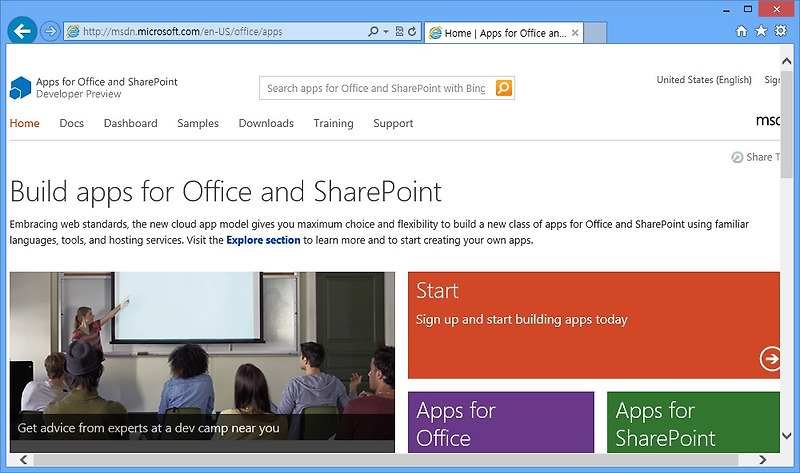
Task: Open the green Apps for SharePoint tile
Action: click(x=693, y=422)
